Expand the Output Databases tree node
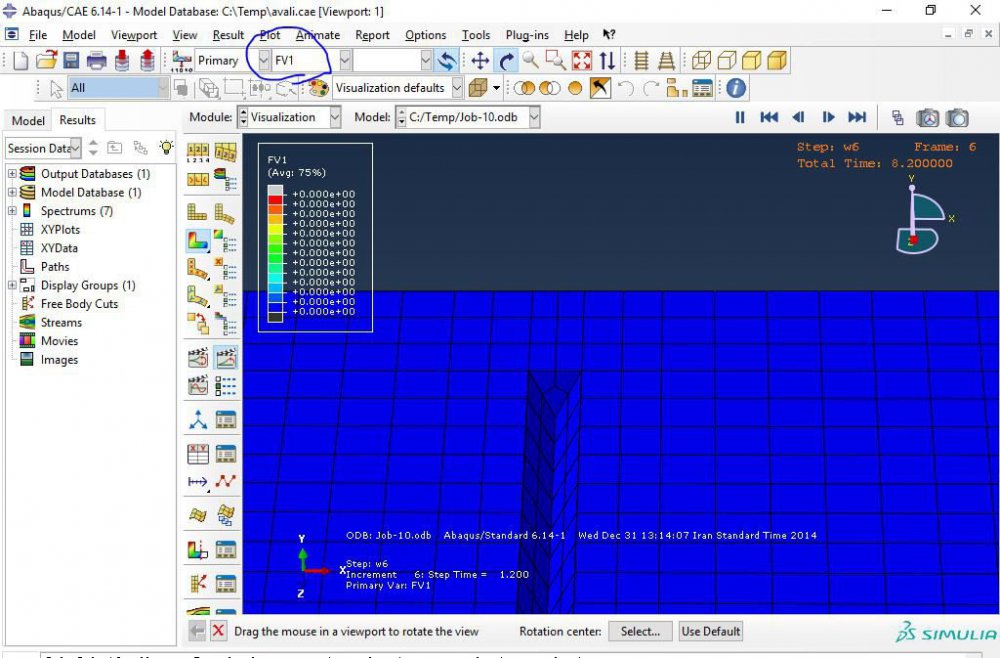Viewport: 1000px width, 658px height. tap(12, 174)
